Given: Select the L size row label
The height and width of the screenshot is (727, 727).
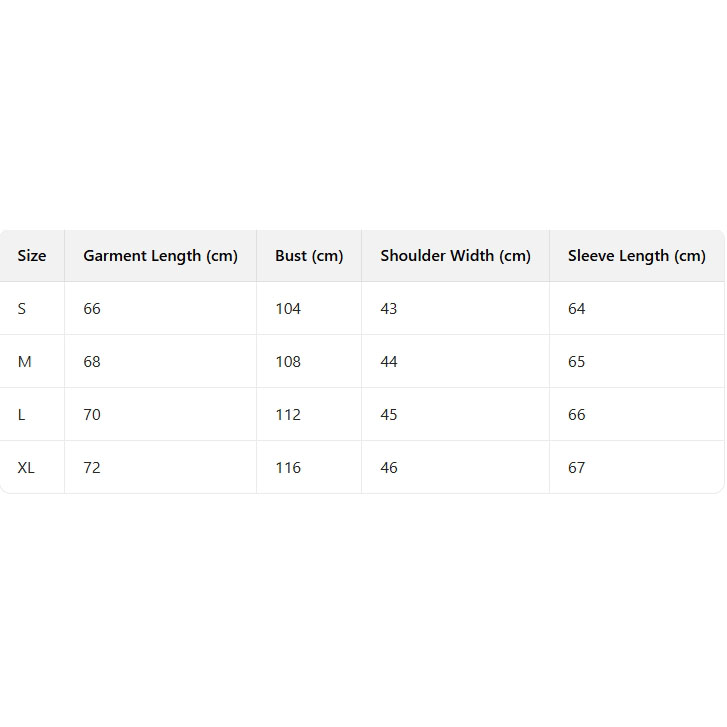Looking at the screenshot, I should point(22,415).
